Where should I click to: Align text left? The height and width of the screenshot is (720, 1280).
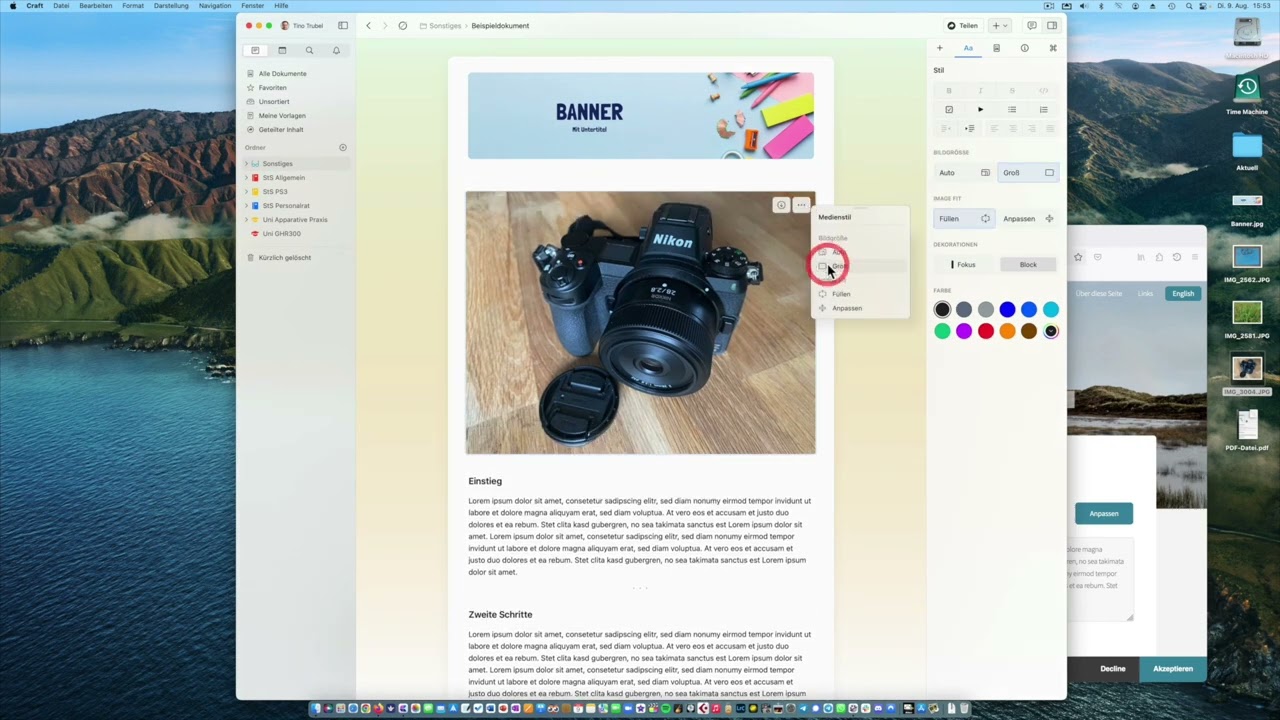click(x=994, y=128)
